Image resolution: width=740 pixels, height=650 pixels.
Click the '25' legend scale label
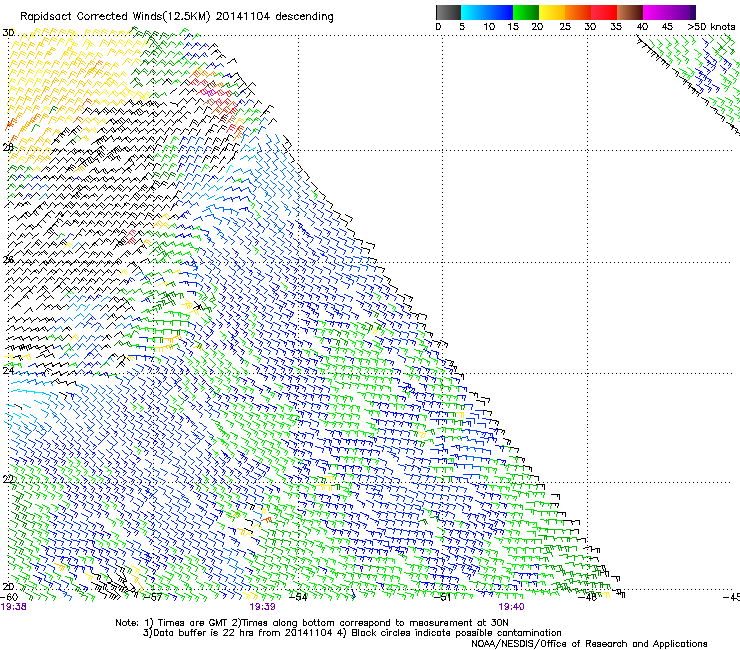[565, 27]
